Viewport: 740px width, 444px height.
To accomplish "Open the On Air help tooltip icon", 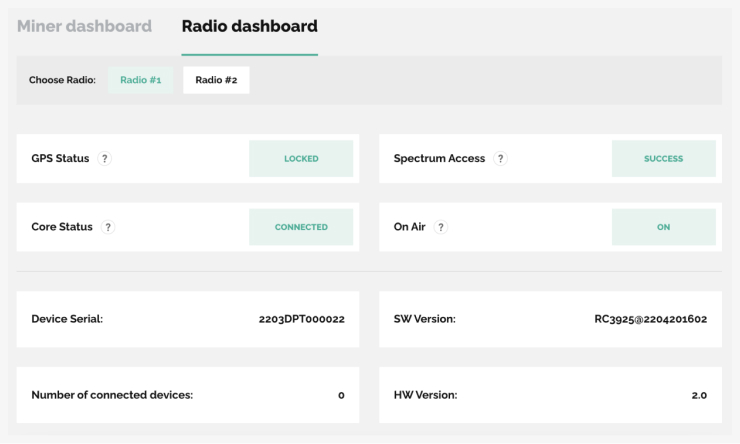I will pos(440,227).
